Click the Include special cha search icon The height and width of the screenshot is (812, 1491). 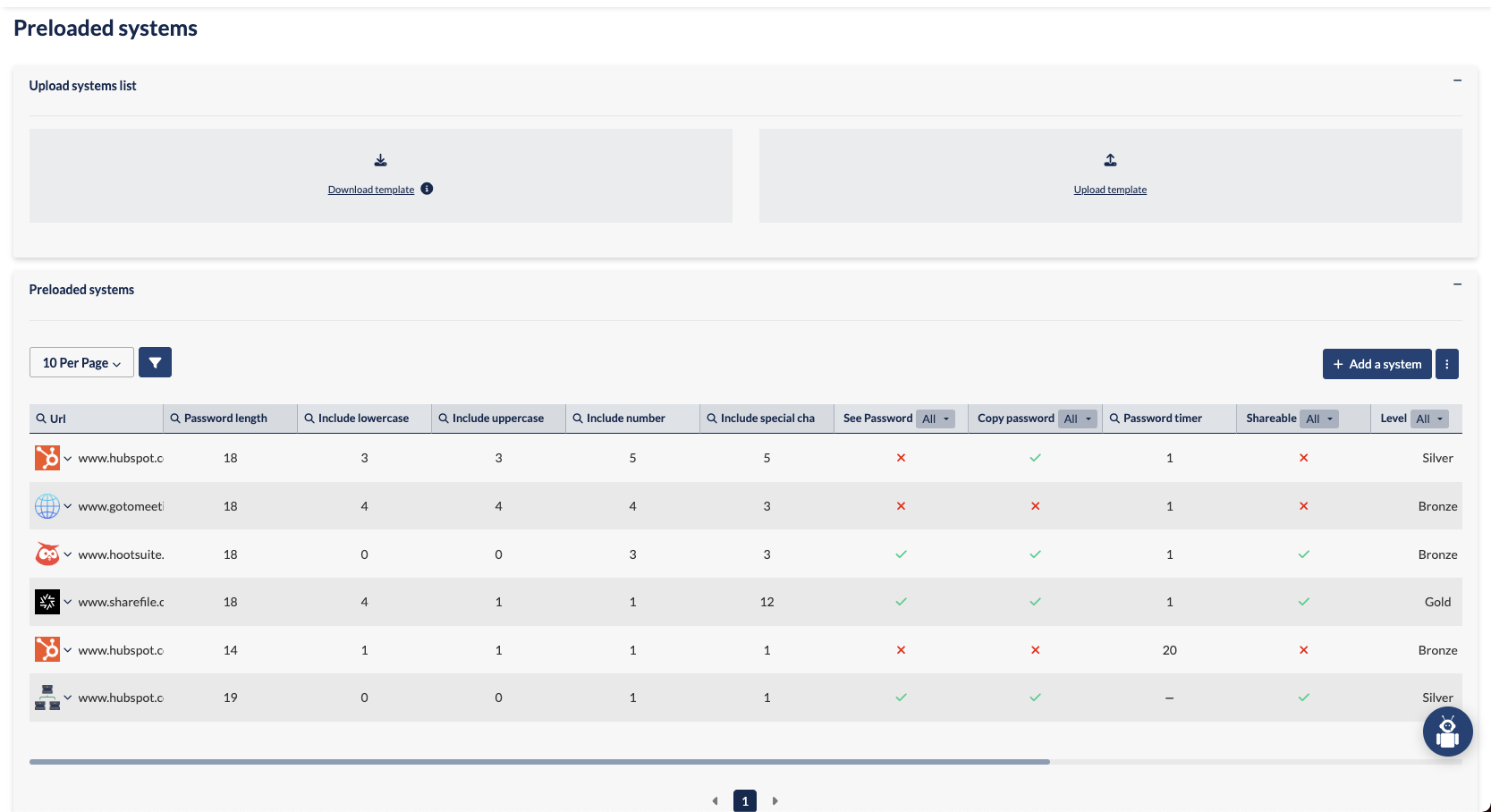tap(712, 419)
